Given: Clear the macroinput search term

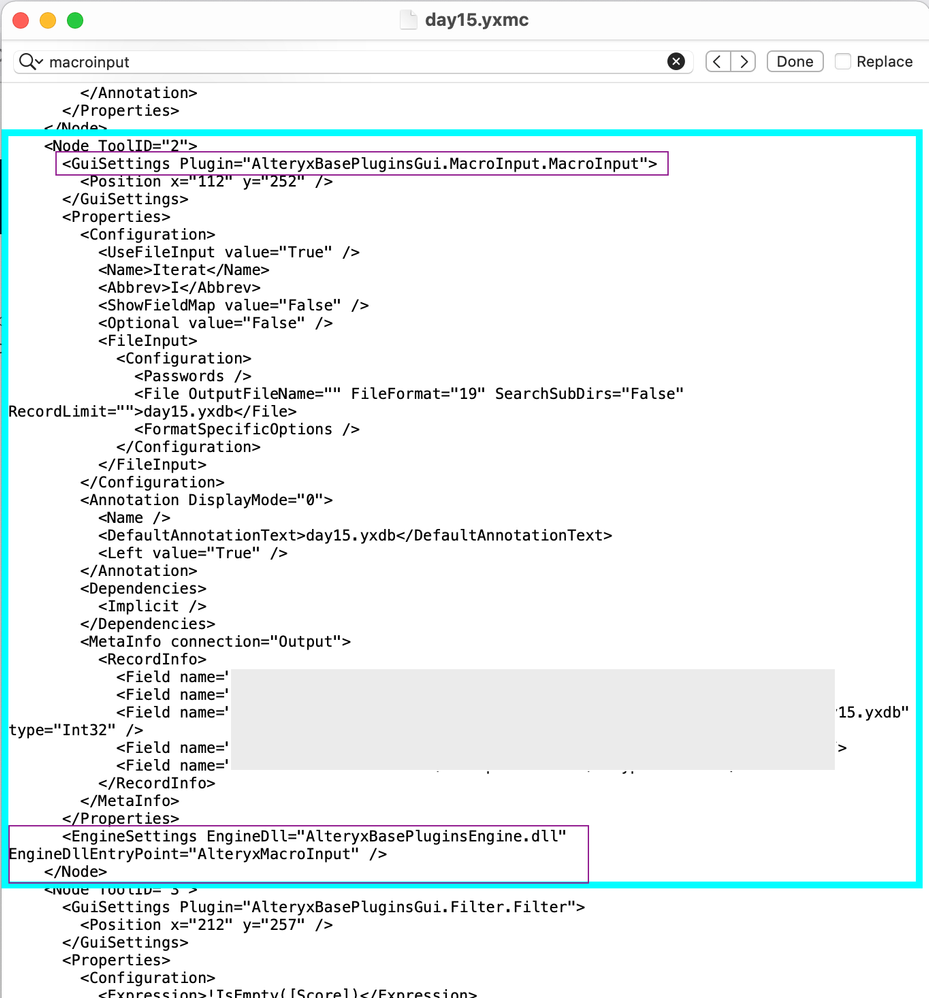Looking at the screenshot, I should [x=677, y=61].
